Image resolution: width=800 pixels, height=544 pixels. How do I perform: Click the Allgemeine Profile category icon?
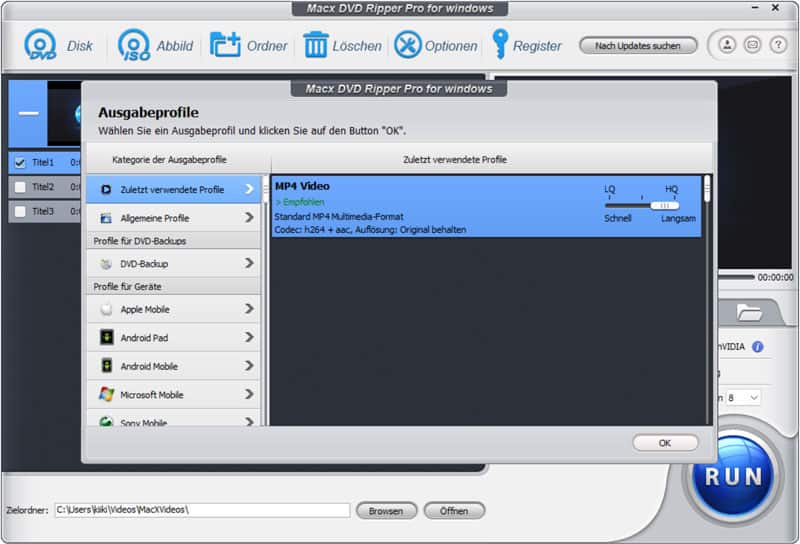point(106,218)
